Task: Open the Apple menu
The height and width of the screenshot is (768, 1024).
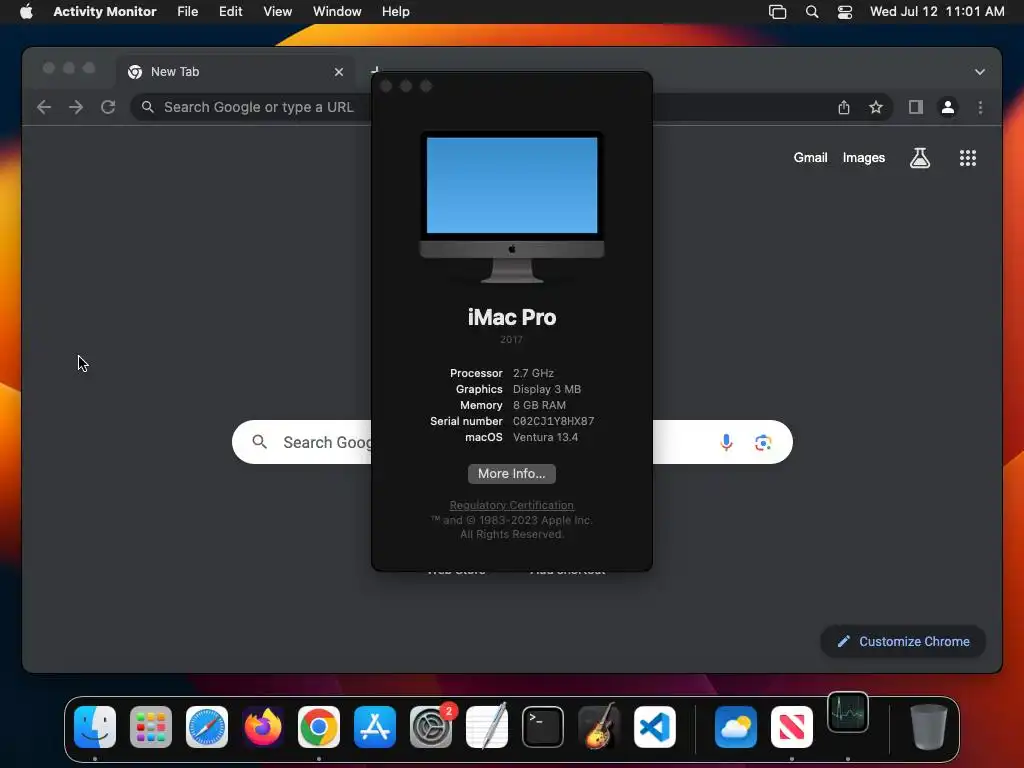Action: pyautogui.click(x=26, y=12)
